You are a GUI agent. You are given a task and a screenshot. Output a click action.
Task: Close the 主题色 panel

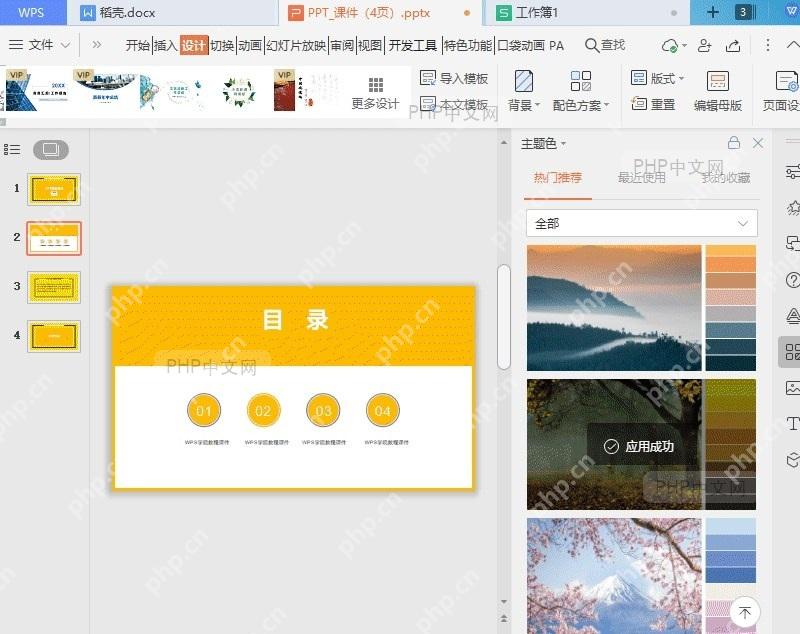coord(758,143)
